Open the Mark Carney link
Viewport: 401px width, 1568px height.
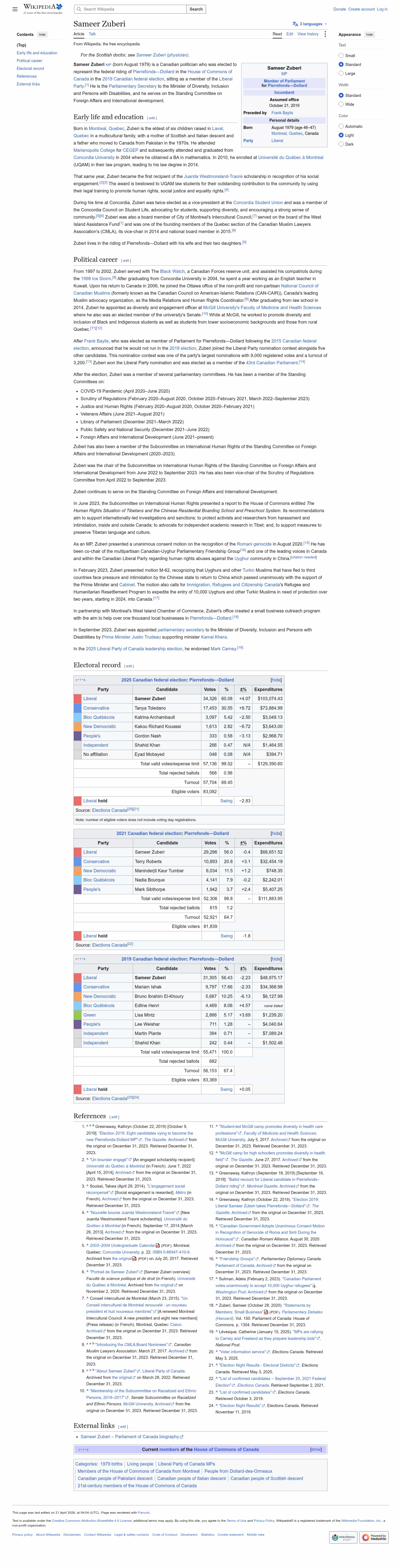pyautogui.click(x=223, y=649)
